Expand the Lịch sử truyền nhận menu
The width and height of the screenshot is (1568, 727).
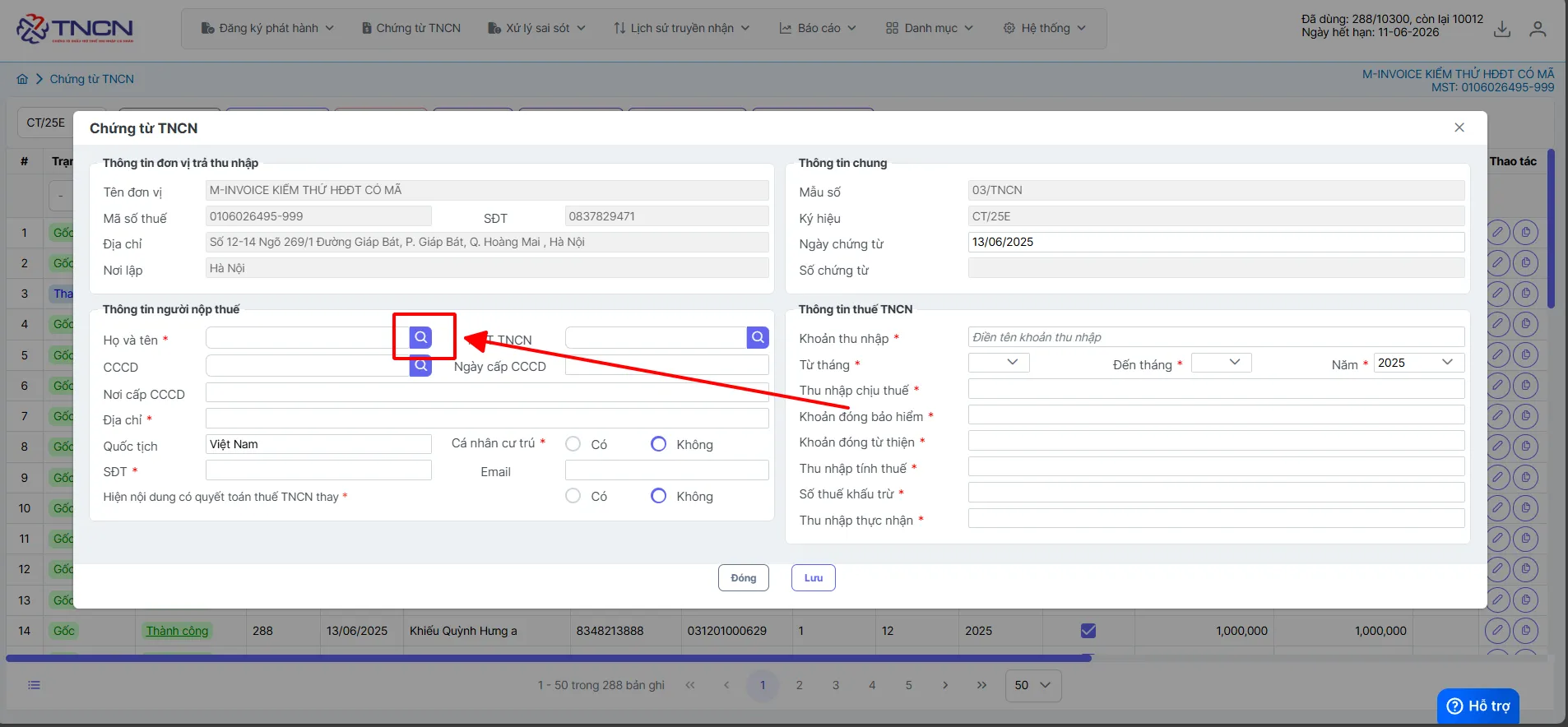[682, 28]
